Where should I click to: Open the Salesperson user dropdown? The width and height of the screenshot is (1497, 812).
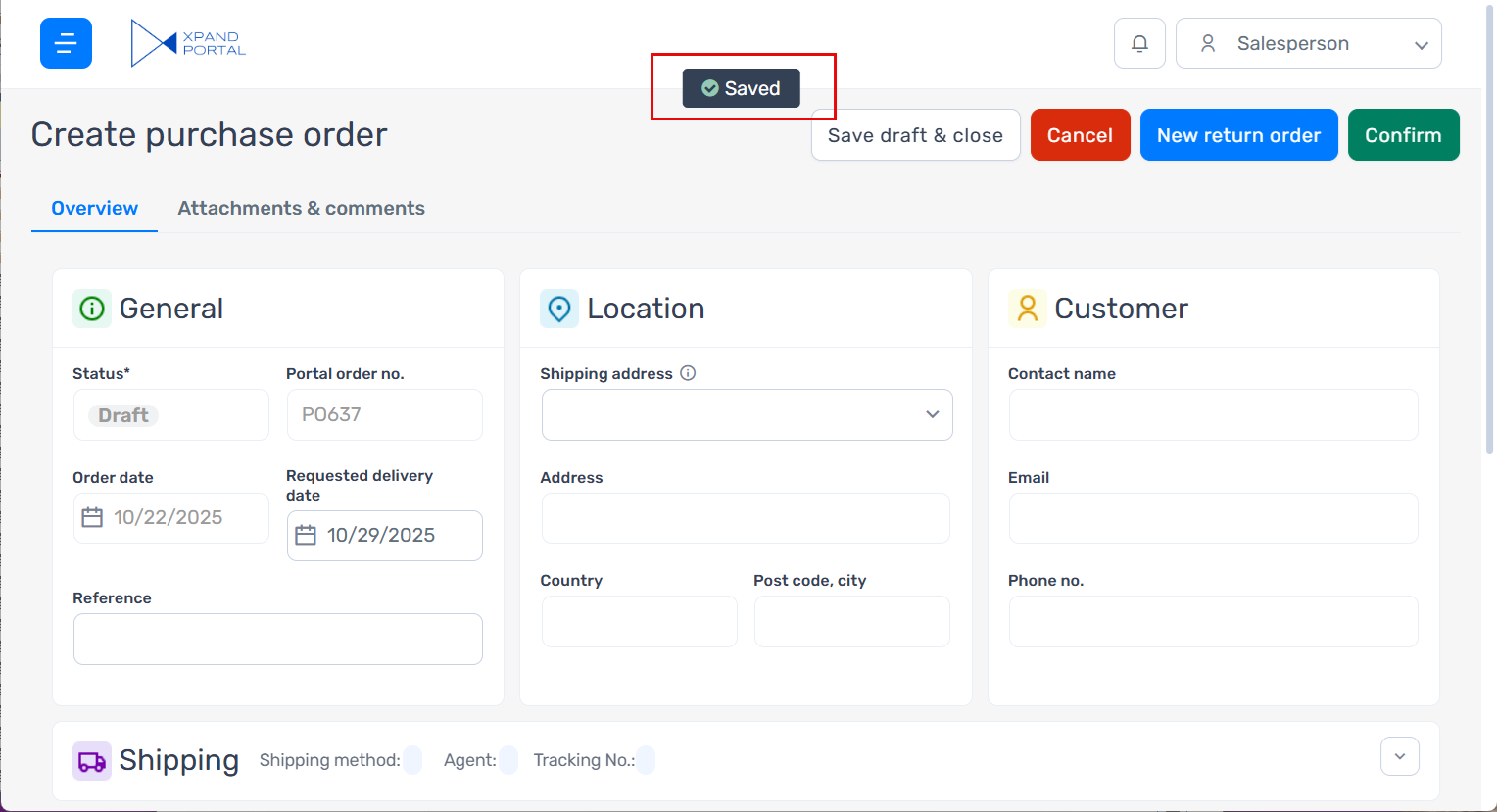(x=1308, y=43)
